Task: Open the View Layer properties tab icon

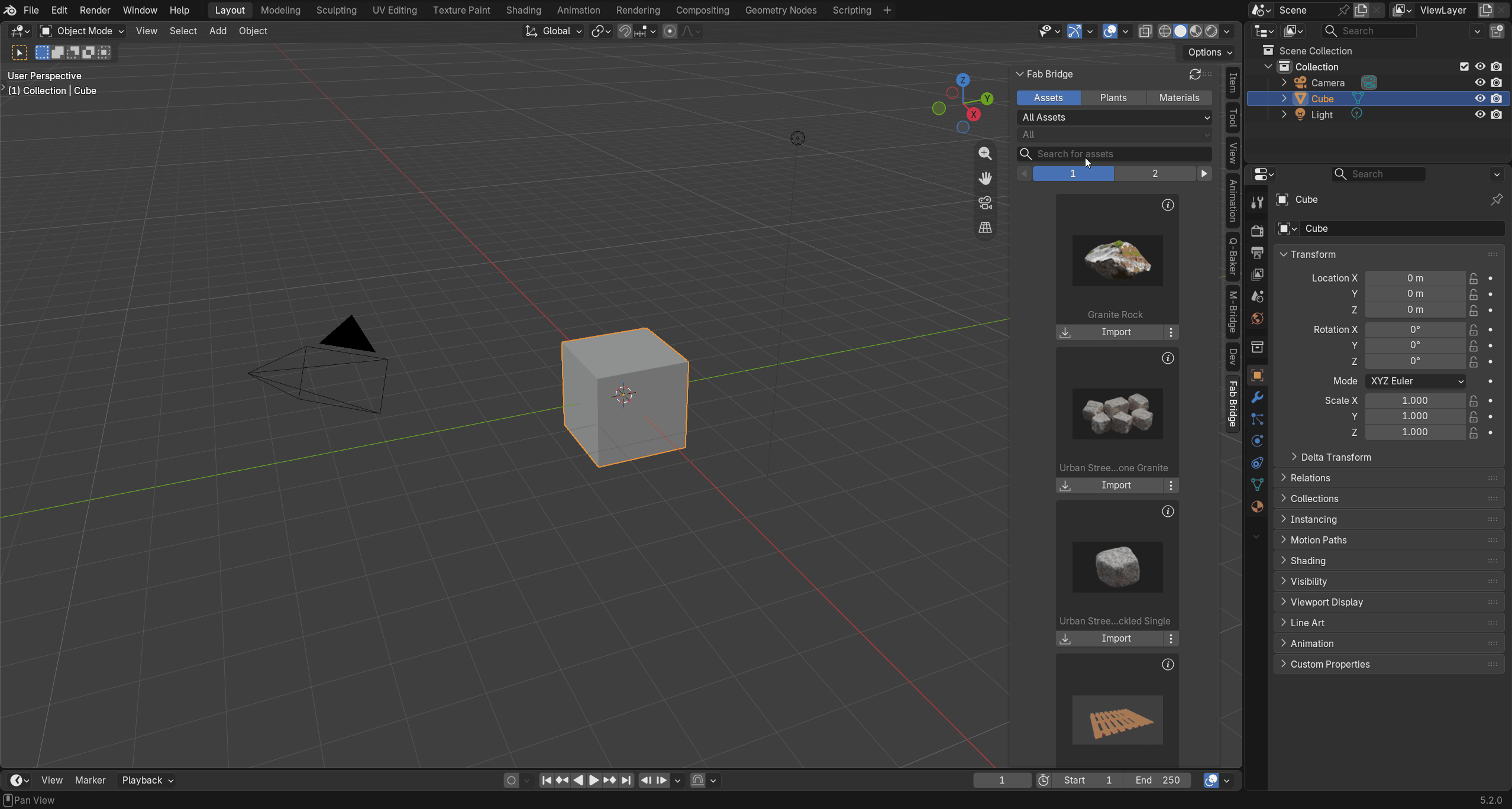Action: point(1257,274)
